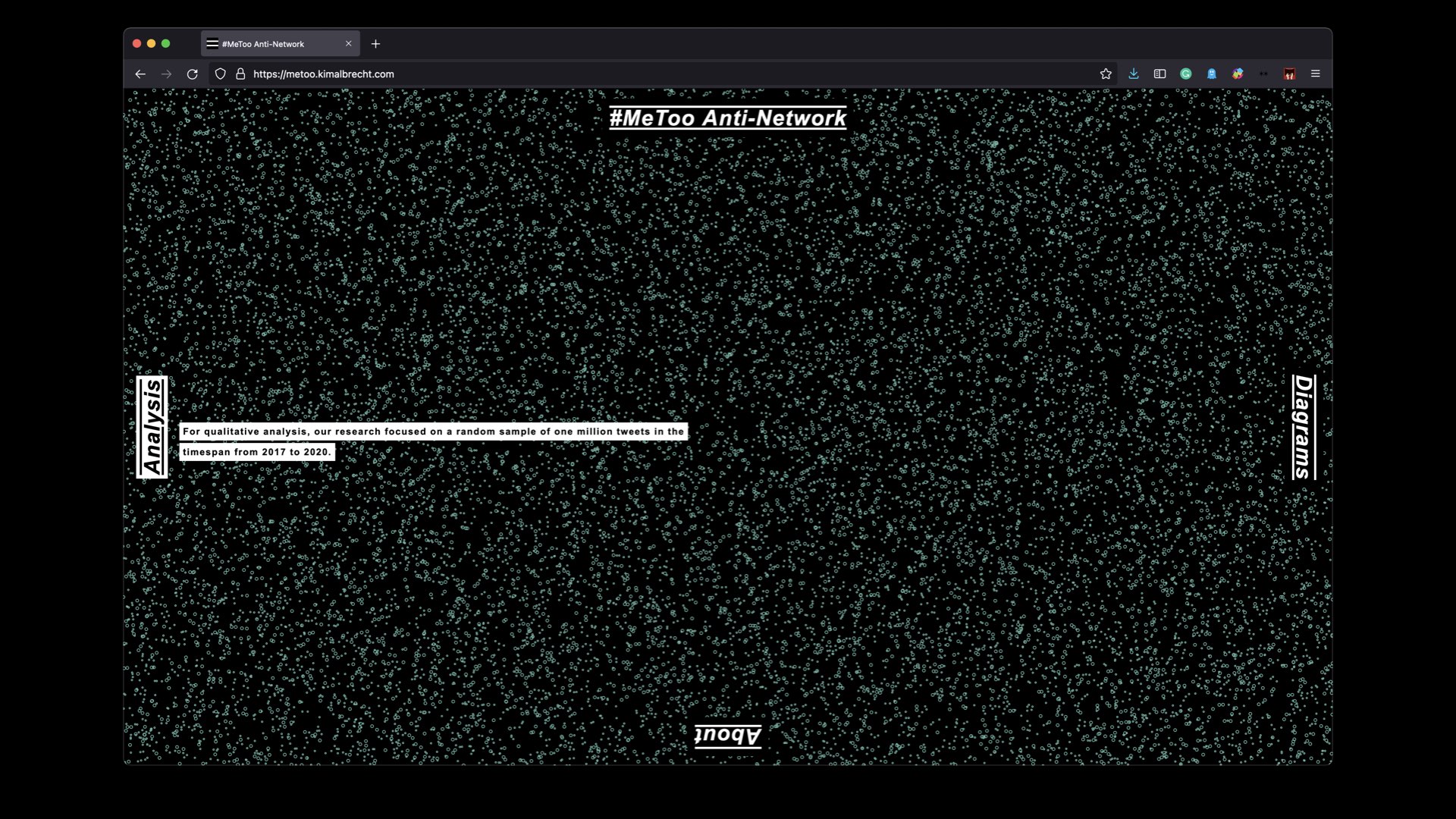This screenshot has height=819, width=1456.
Task: Open the Grammarly extension icon
Action: coord(1186,74)
